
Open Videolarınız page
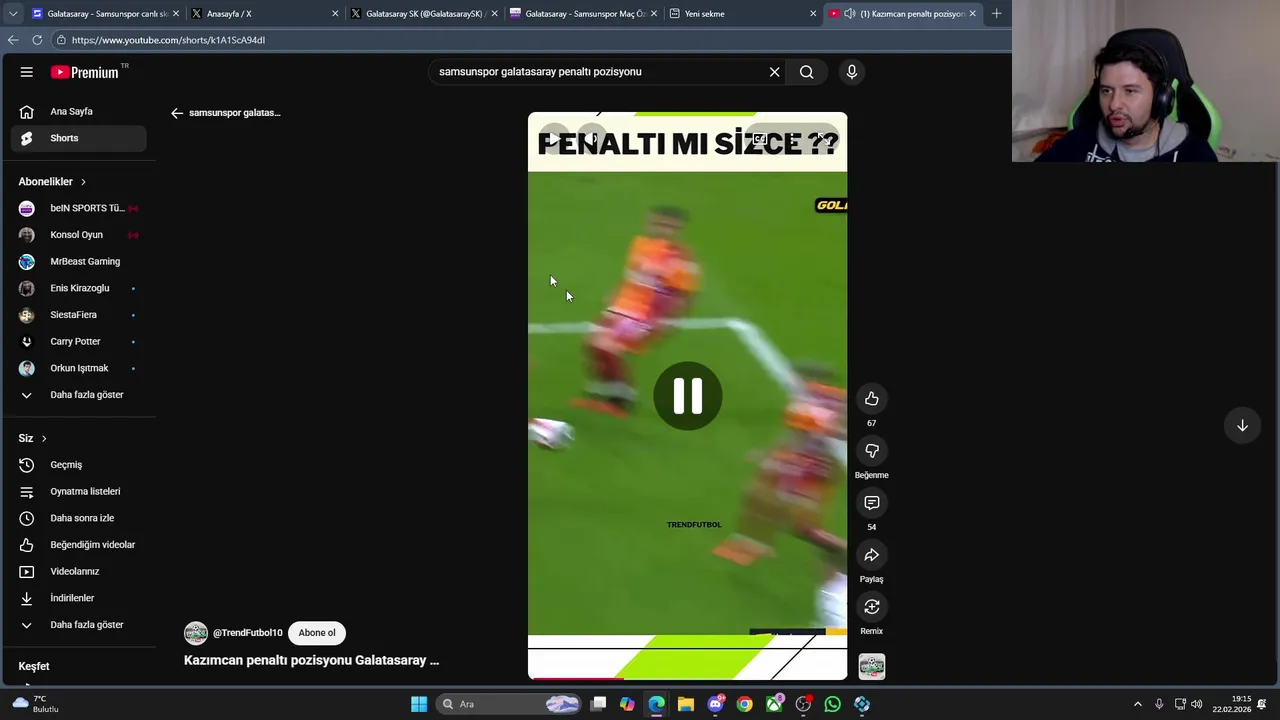coord(78,572)
